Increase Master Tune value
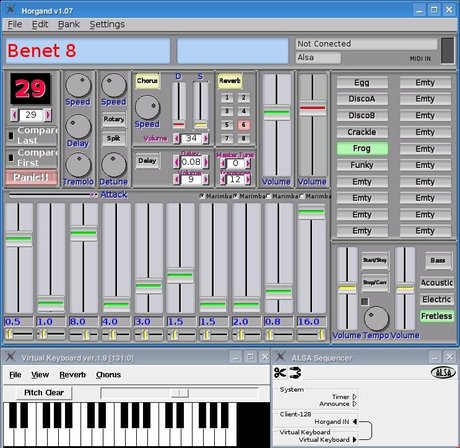The width and height of the screenshot is (460, 448). point(248,163)
